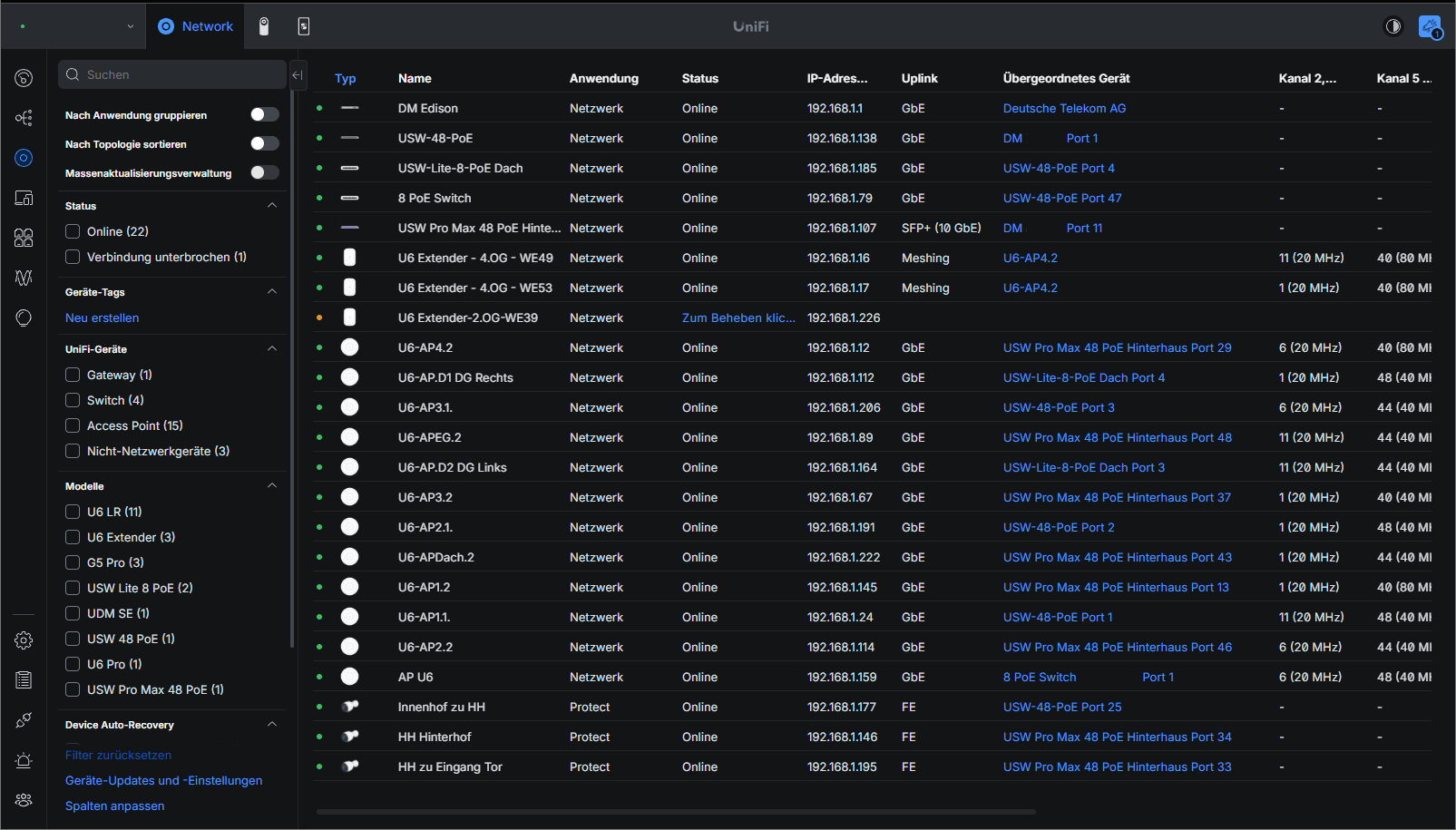This screenshot has height=830, width=1456.
Task: Check the Gateway (1) device filter
Action: tap(73, 375)
